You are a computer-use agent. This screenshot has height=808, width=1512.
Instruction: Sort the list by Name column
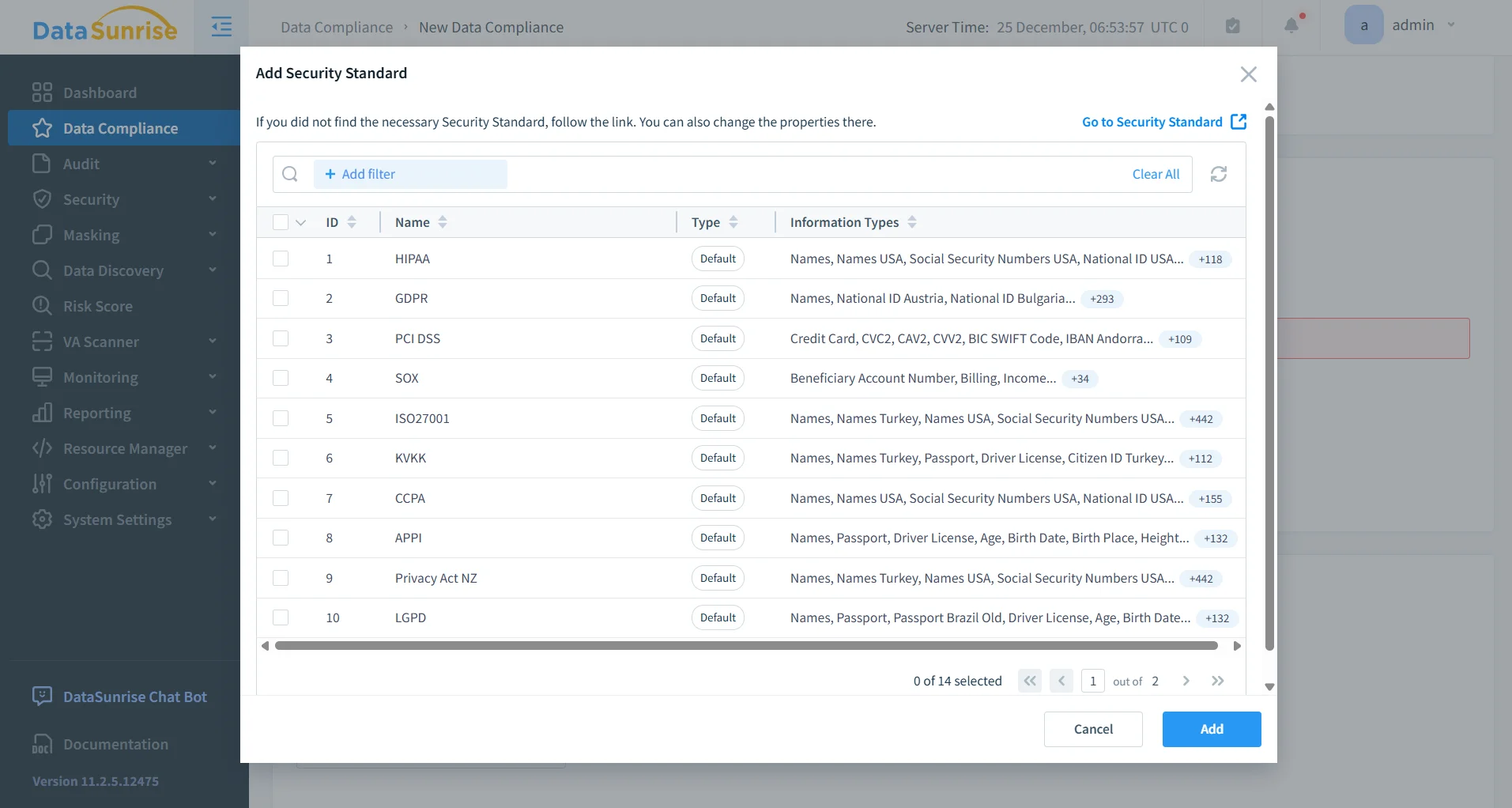(x=441, y=222)
